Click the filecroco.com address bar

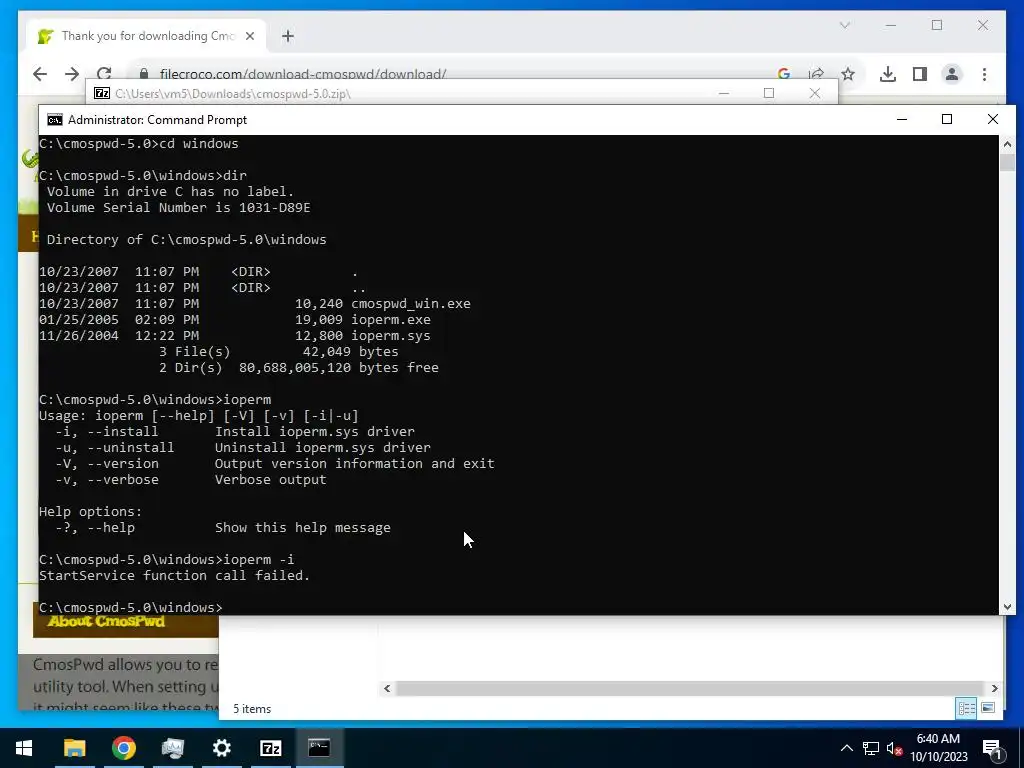click(303, 74)
